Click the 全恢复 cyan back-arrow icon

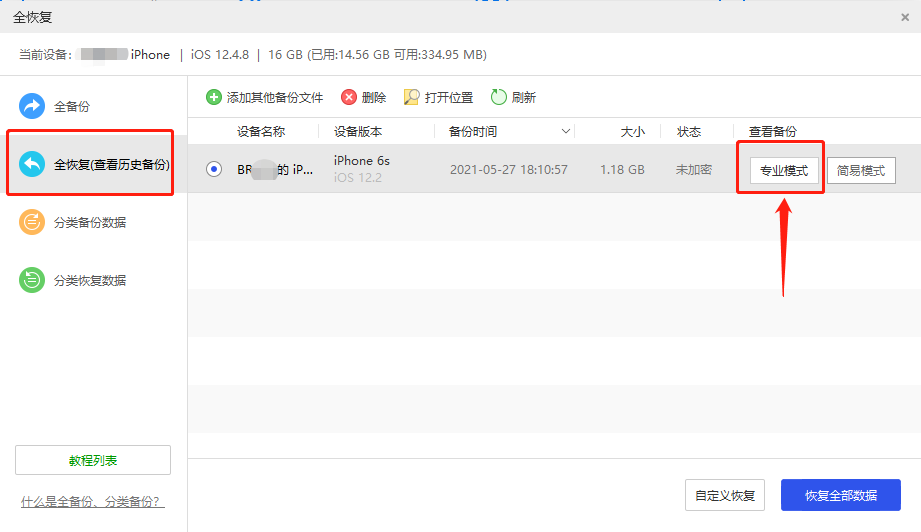pyautogui.click(x=32, y=164)
